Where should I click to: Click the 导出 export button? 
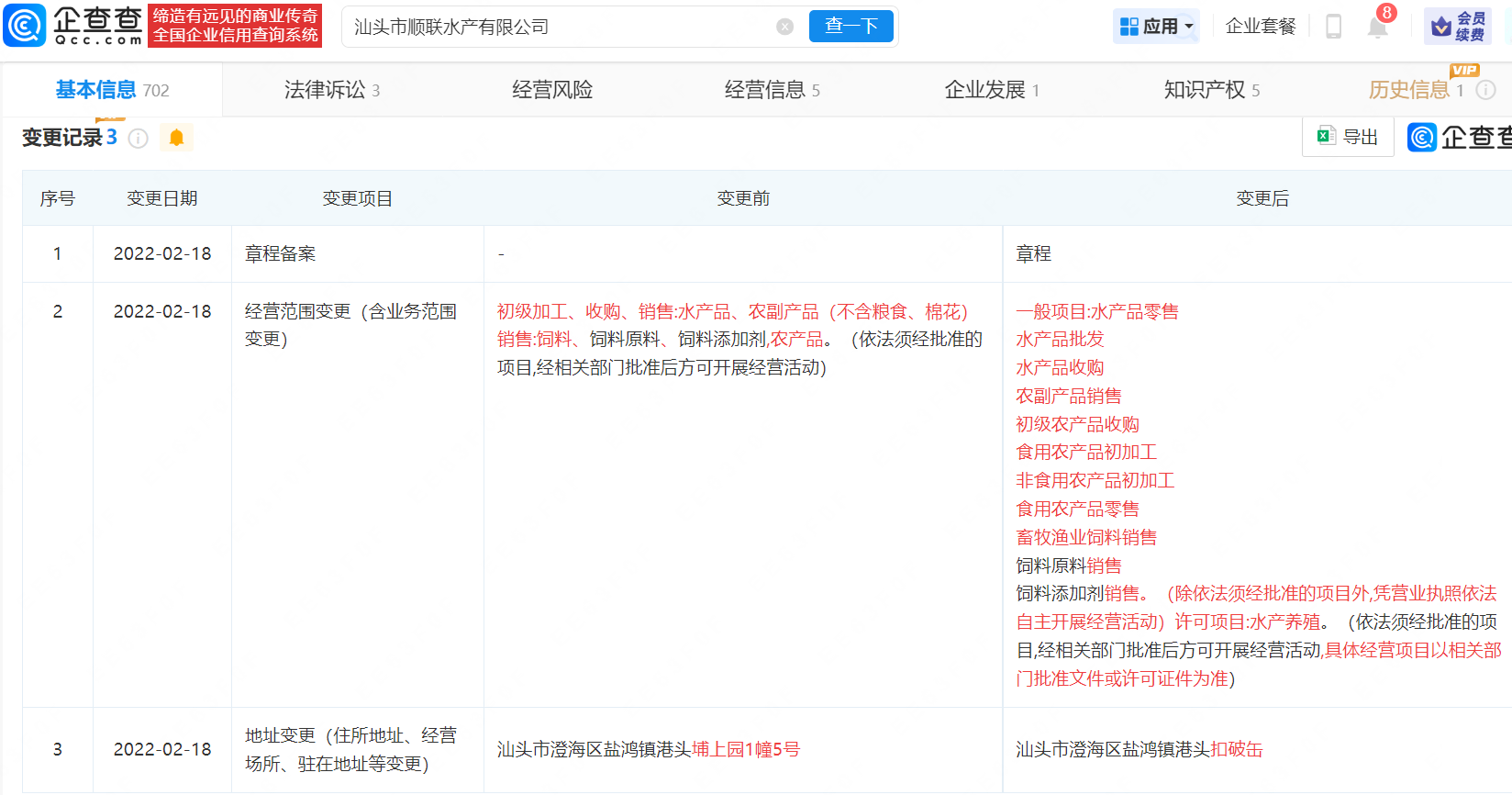tap(1349, 137)
